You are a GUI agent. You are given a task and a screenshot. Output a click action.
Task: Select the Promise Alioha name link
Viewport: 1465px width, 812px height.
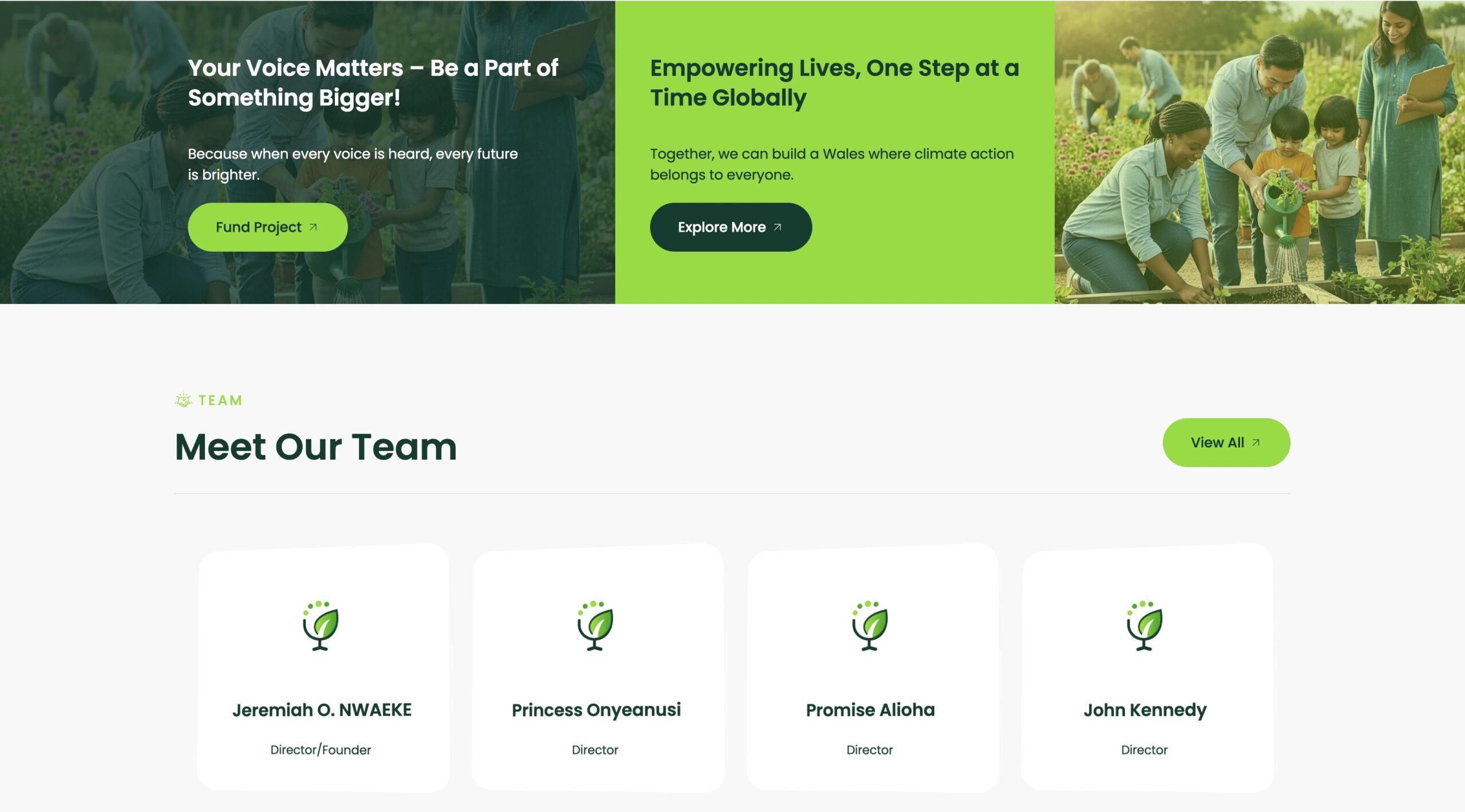point(870,710)
